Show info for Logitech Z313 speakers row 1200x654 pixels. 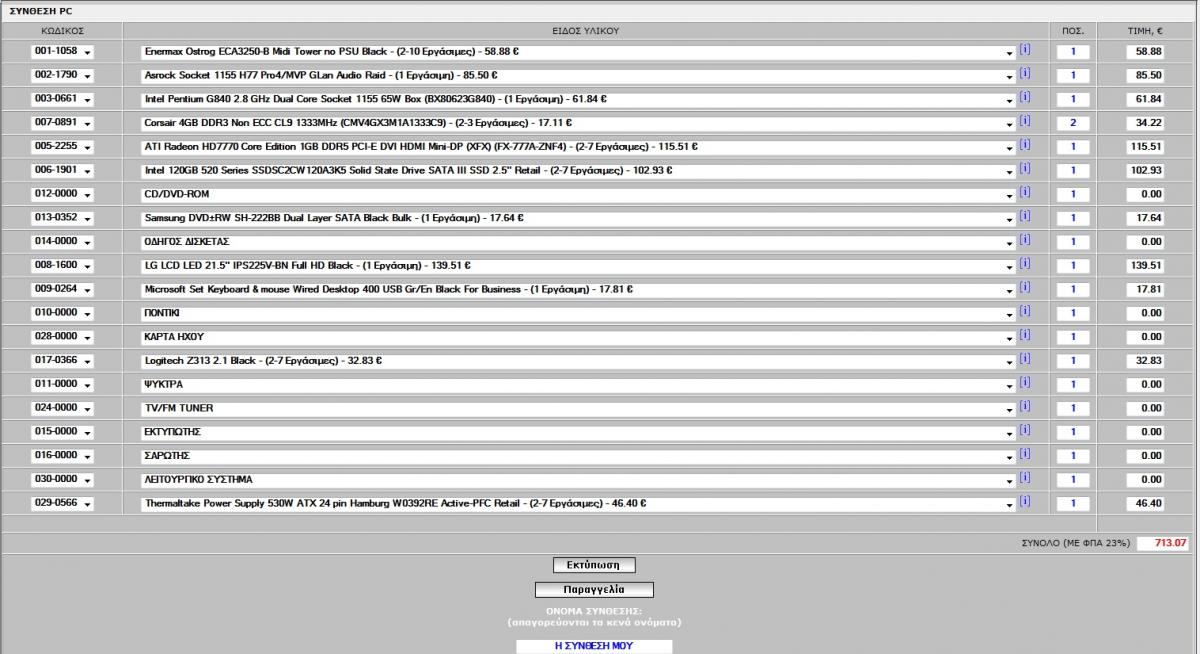tap(1025, 359)
